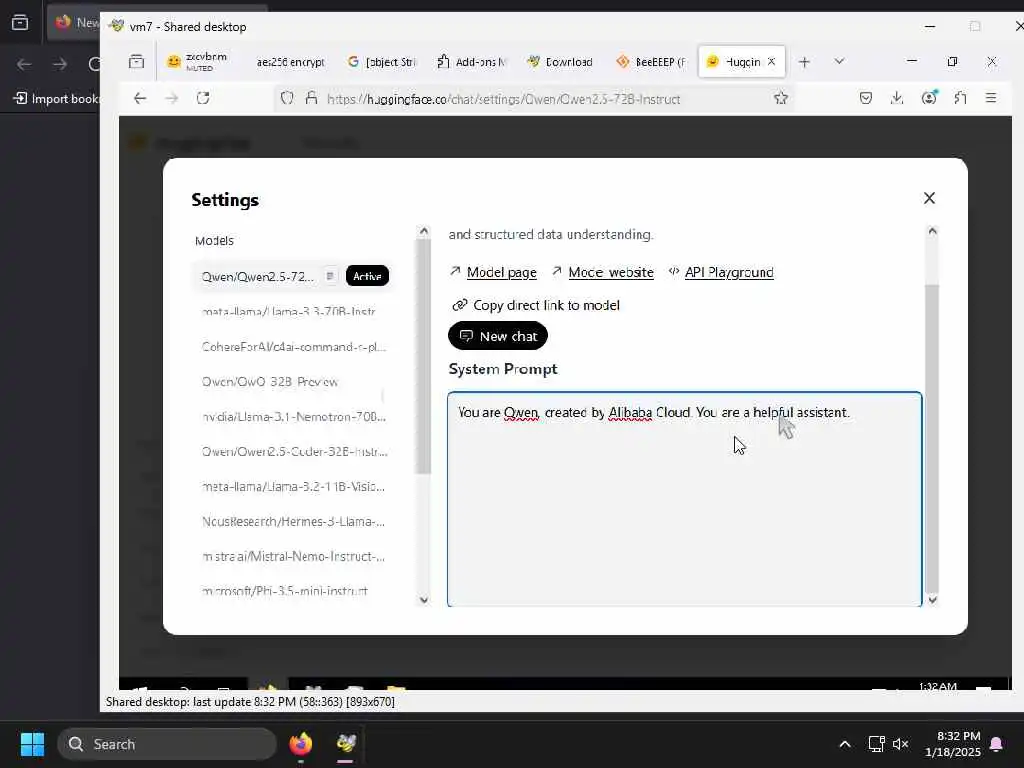Image resolution: width=1024 pixels, height=768 pixels.
Task: Switch to the Add-ons Manager tab
Action: tap(471, 61)
